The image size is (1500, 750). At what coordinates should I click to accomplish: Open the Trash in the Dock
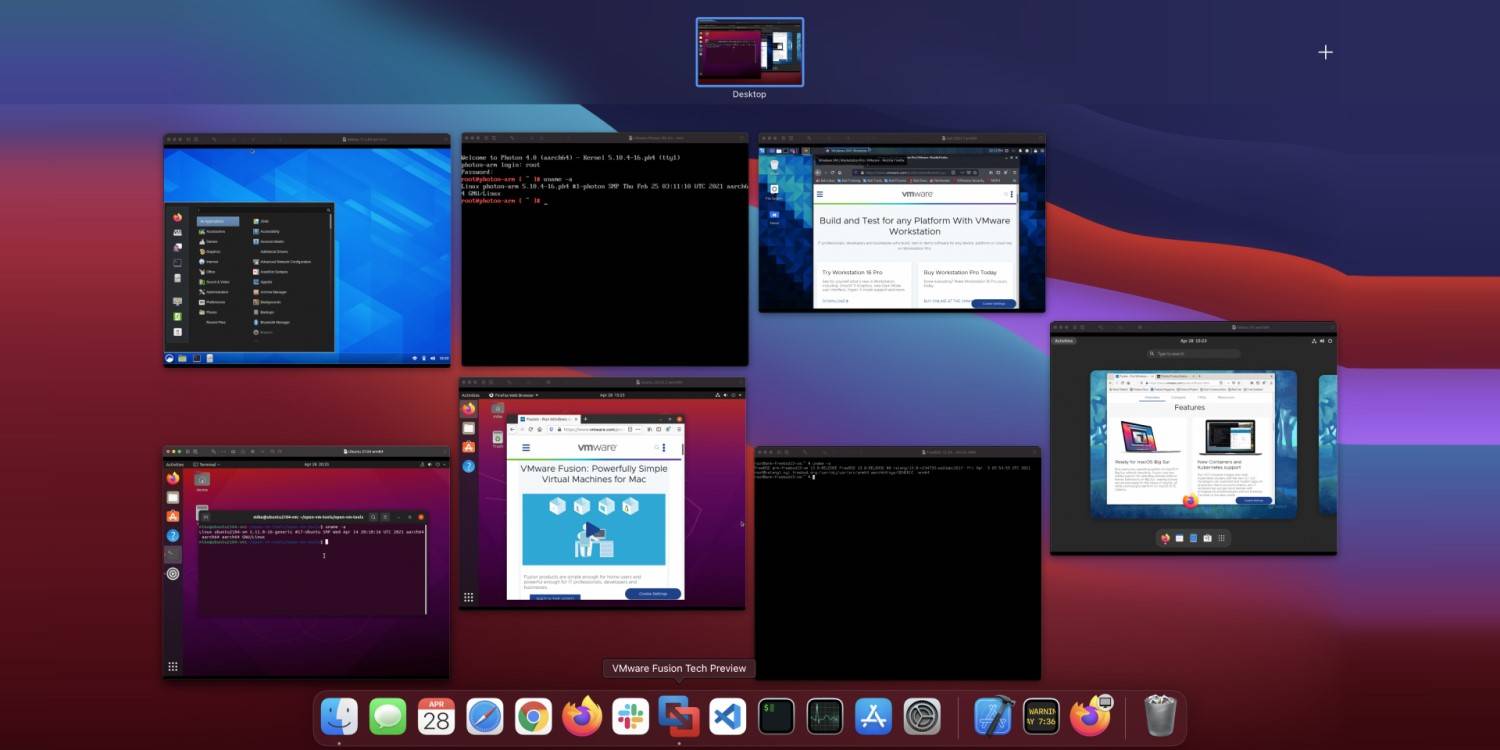pyautogui.click(x=1160, y=716)
